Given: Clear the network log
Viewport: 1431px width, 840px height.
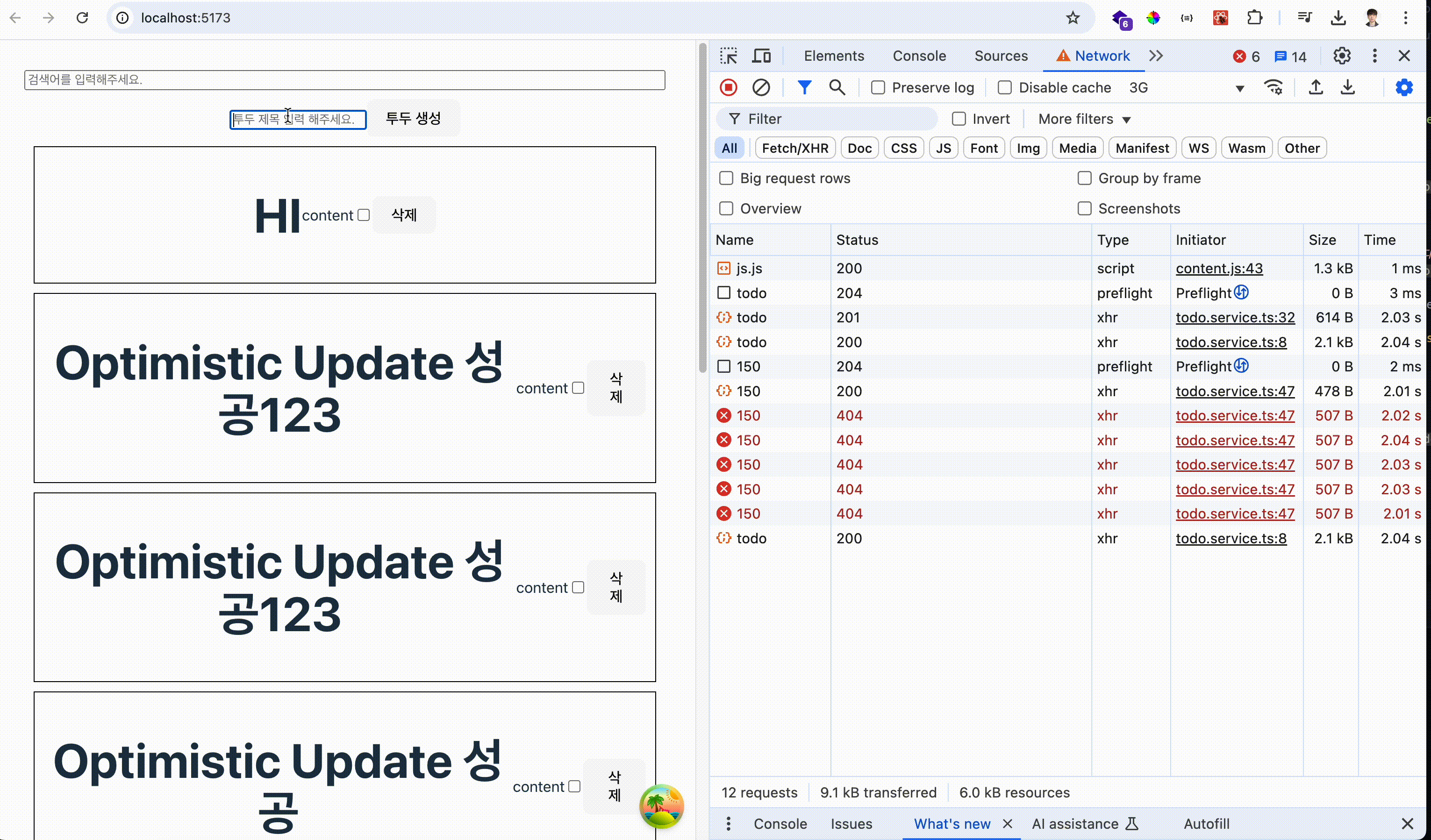Looking at the screenshot, I should [x=761, y=87].
